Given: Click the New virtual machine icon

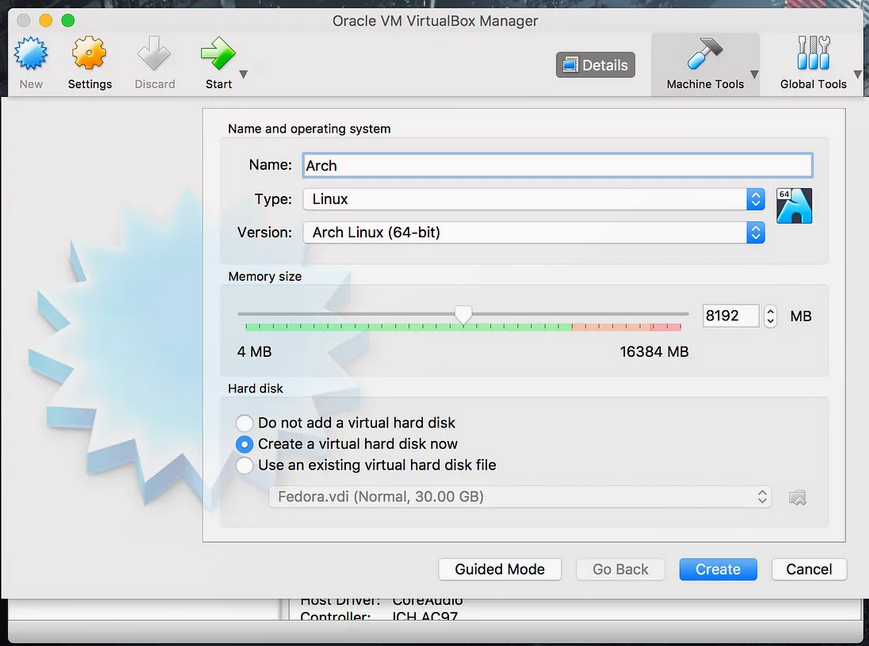Looking at the screenshot, I should pyautogui.click(x=31, y=54).
